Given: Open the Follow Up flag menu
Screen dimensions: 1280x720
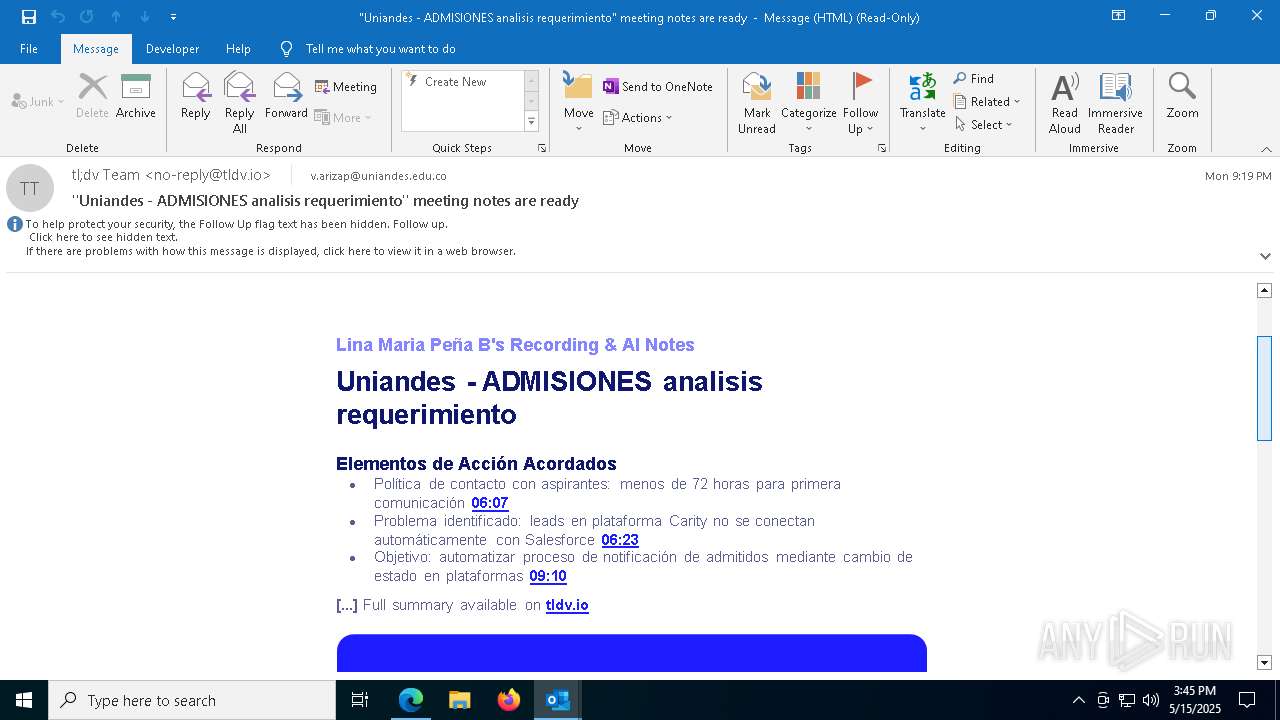Looking at the screenshot, I should 860,103.
